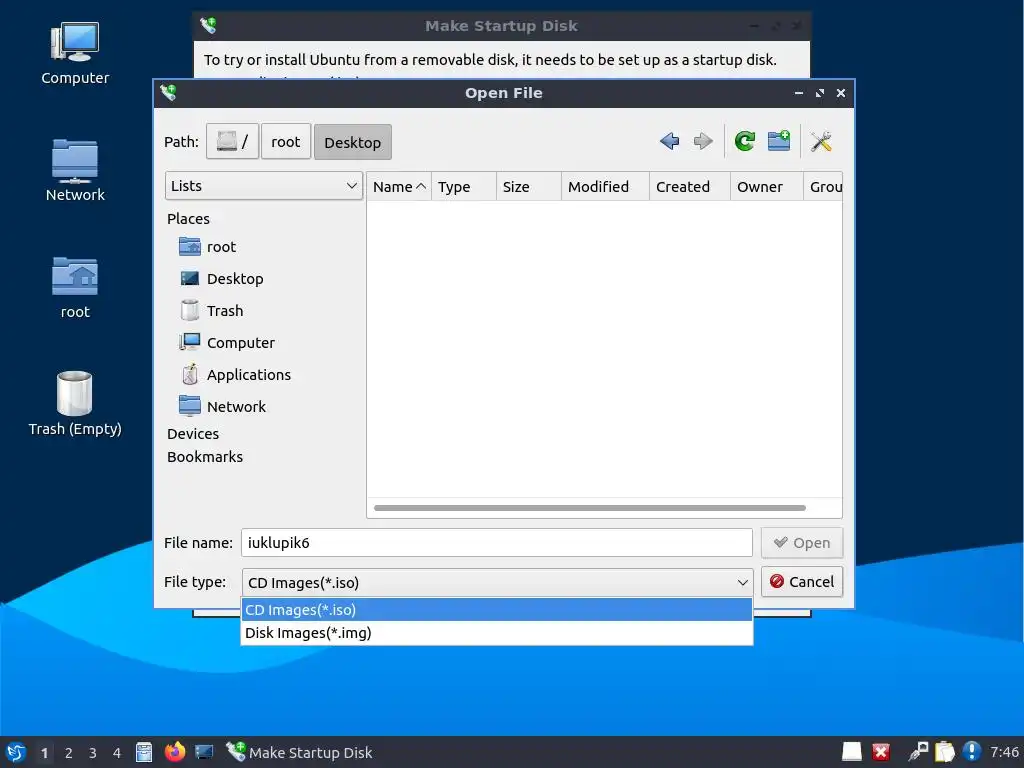
Task: Refresh the file listing with green reload icon
Action: click(x=744, y=141)
